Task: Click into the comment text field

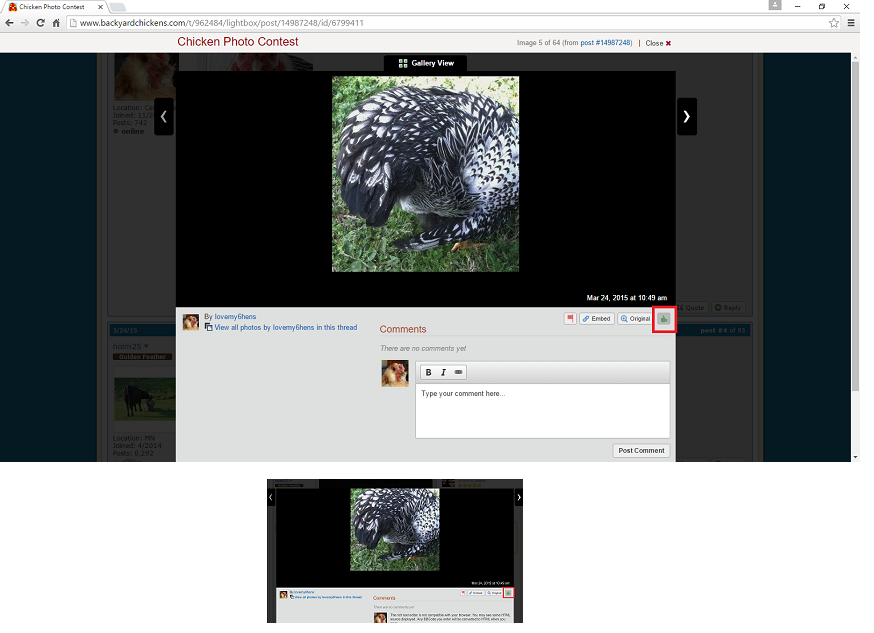Action: [542, 410]
